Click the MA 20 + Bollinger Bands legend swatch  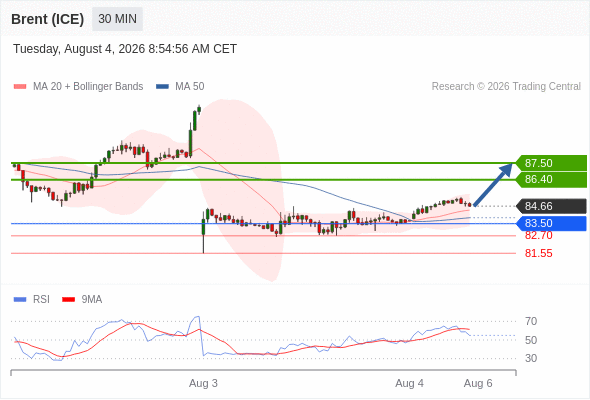point(20,87)
